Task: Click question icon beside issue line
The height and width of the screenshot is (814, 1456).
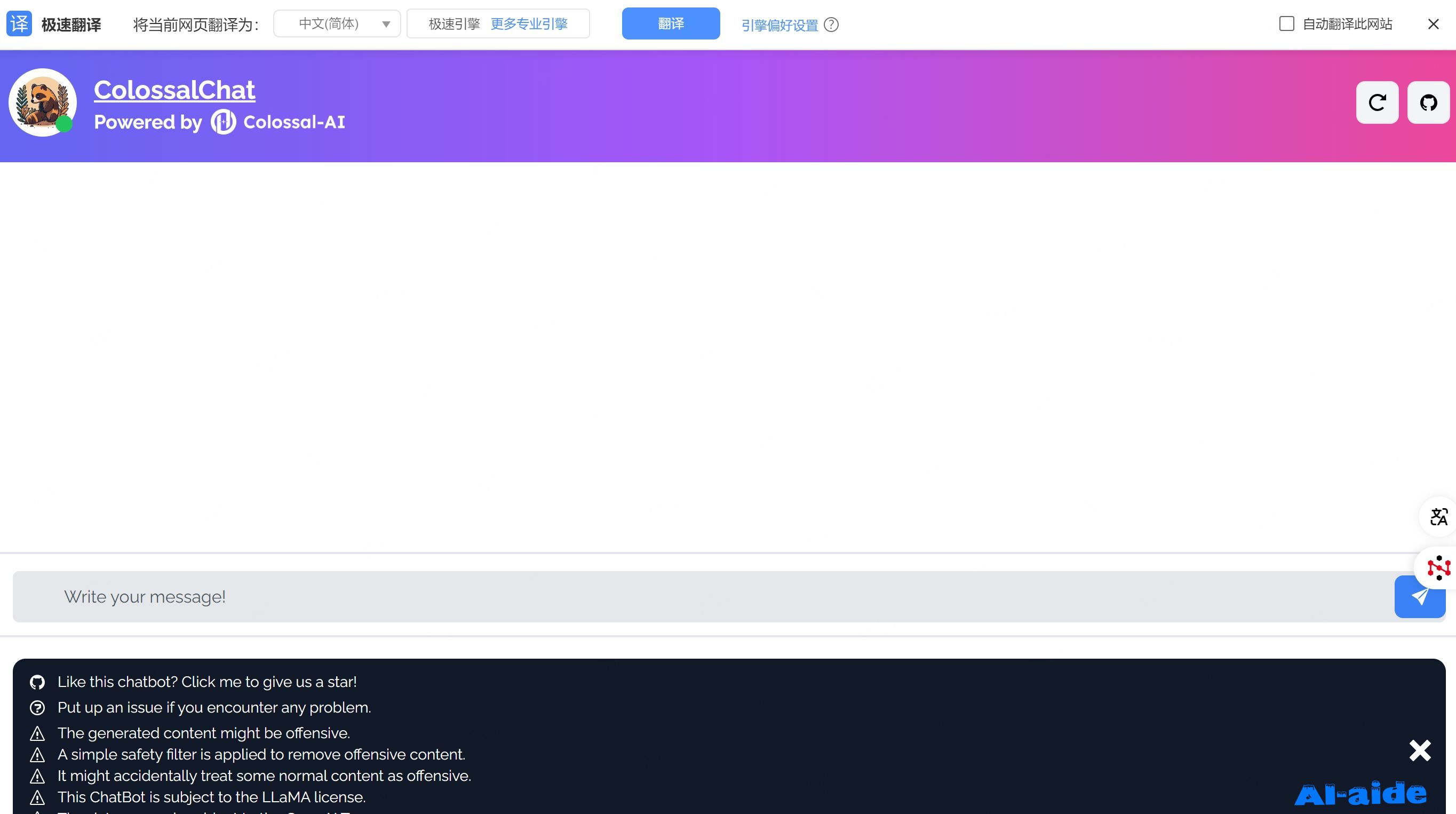Action: [37, 708]
